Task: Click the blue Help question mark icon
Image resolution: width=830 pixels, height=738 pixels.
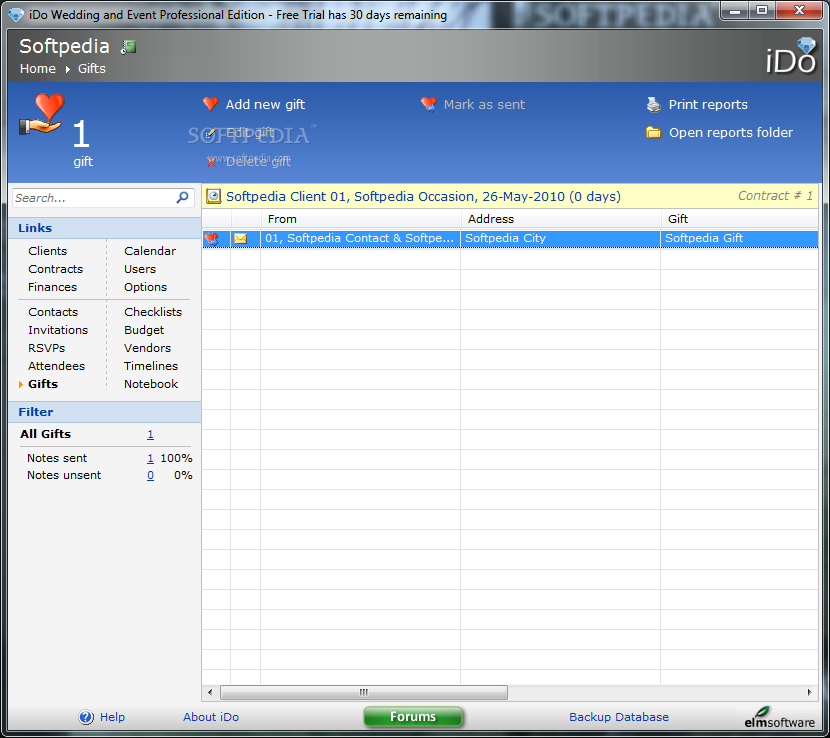Action: pyautogui.click(x=86, y=717)
